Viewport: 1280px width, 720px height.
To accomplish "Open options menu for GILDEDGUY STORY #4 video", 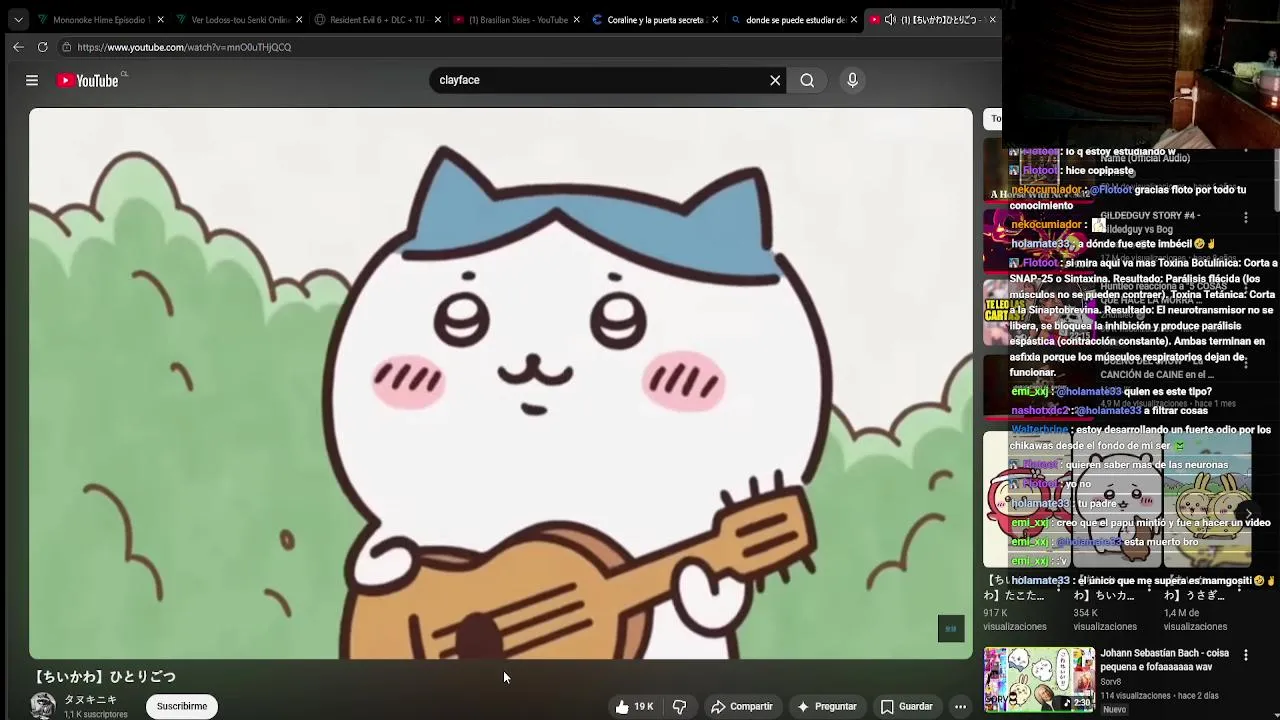I will click(1246, 217).
